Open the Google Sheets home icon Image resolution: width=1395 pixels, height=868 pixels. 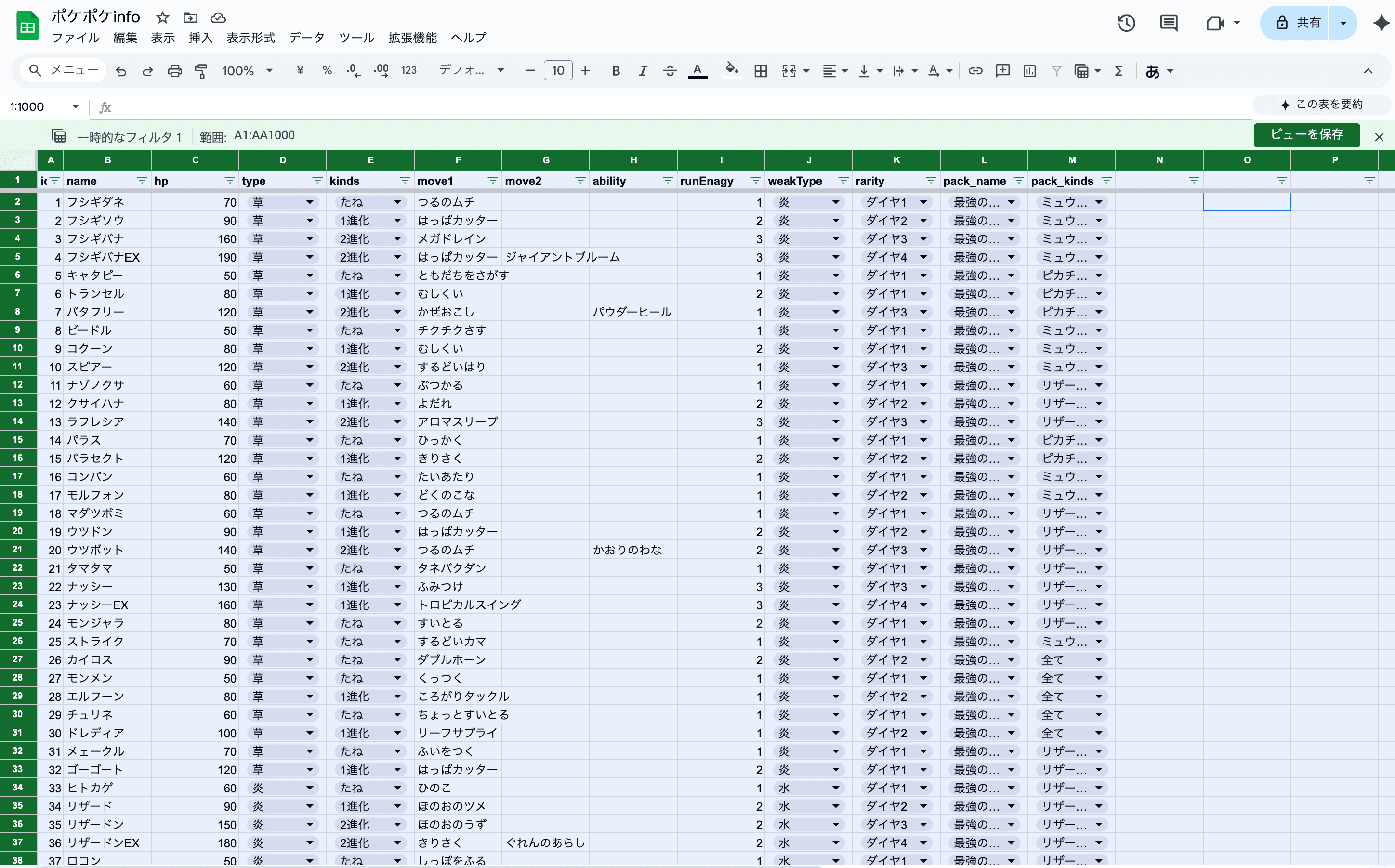pos(27,26)
